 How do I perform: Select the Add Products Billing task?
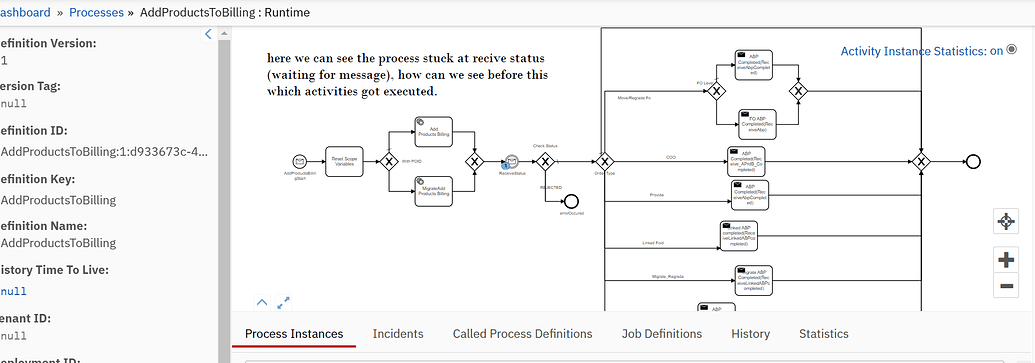434,131
